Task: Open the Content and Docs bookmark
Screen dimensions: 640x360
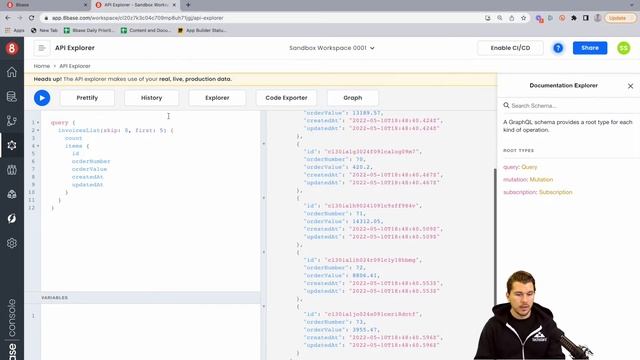Action: click(146, 30)
